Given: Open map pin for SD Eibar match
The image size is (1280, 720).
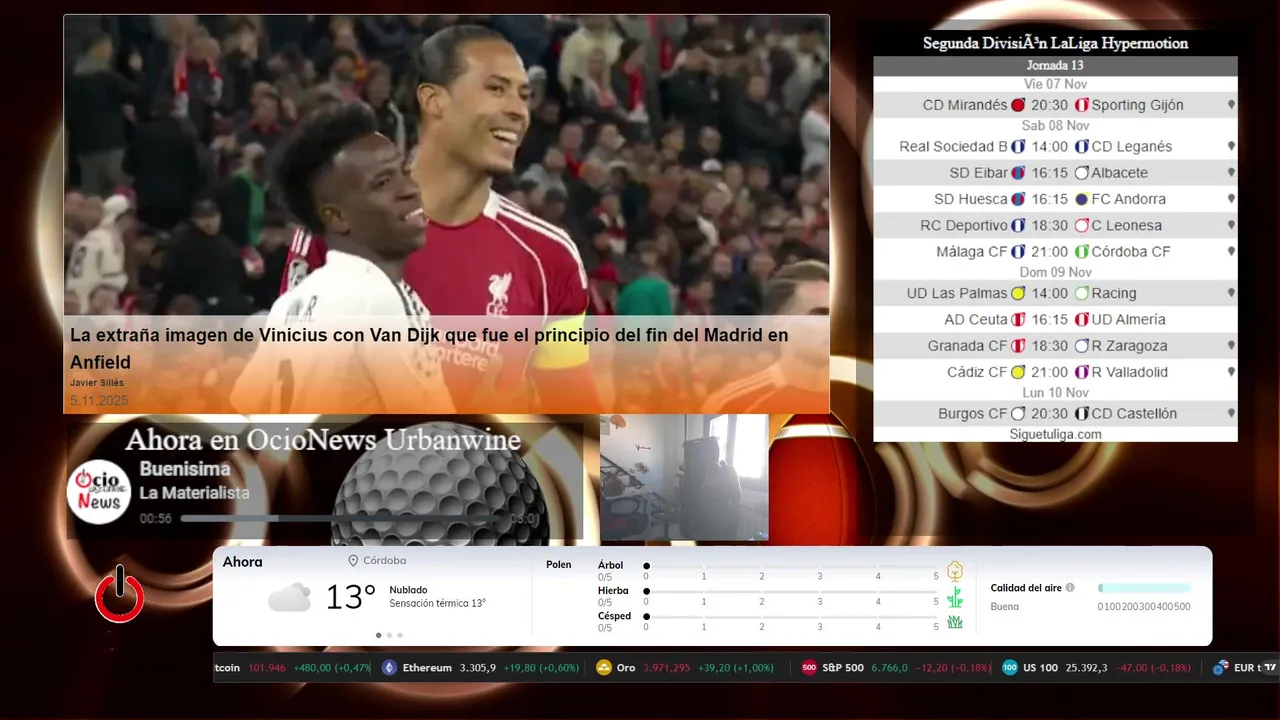Looking at the screenshot, I should (x=1231, y=173).
